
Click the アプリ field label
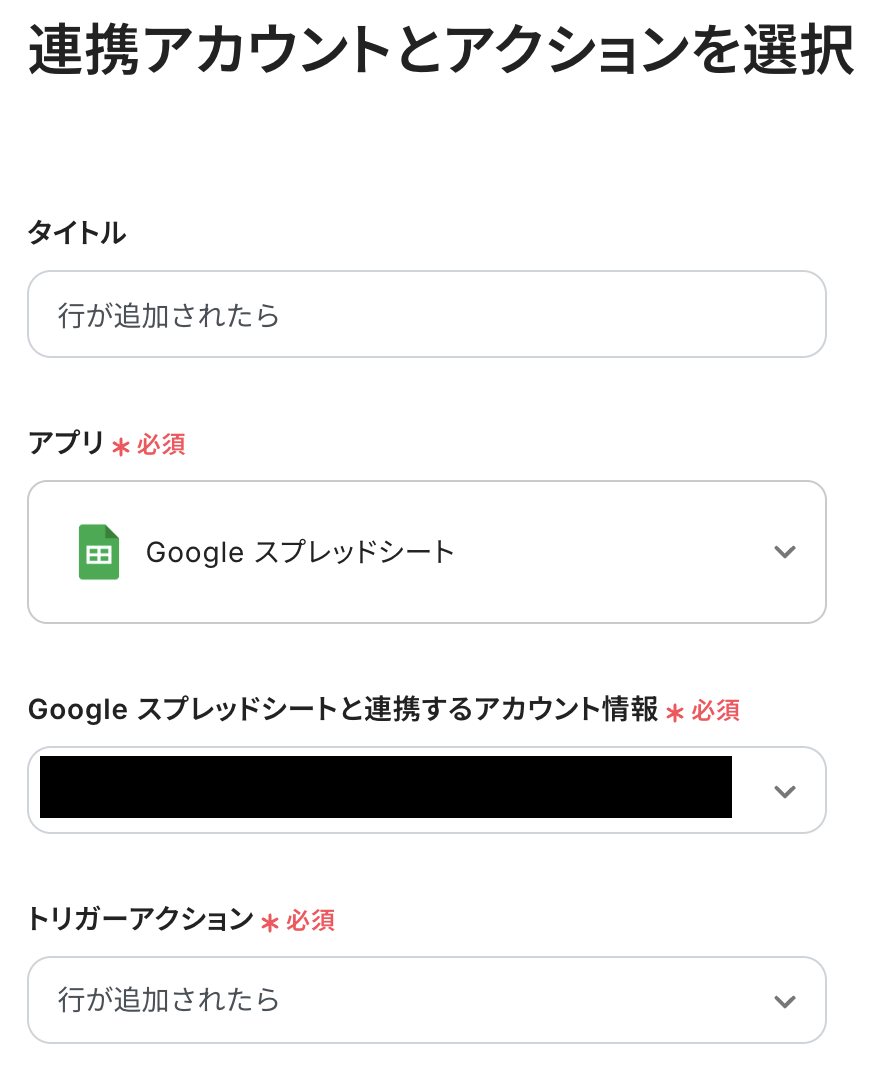[66, 443]
